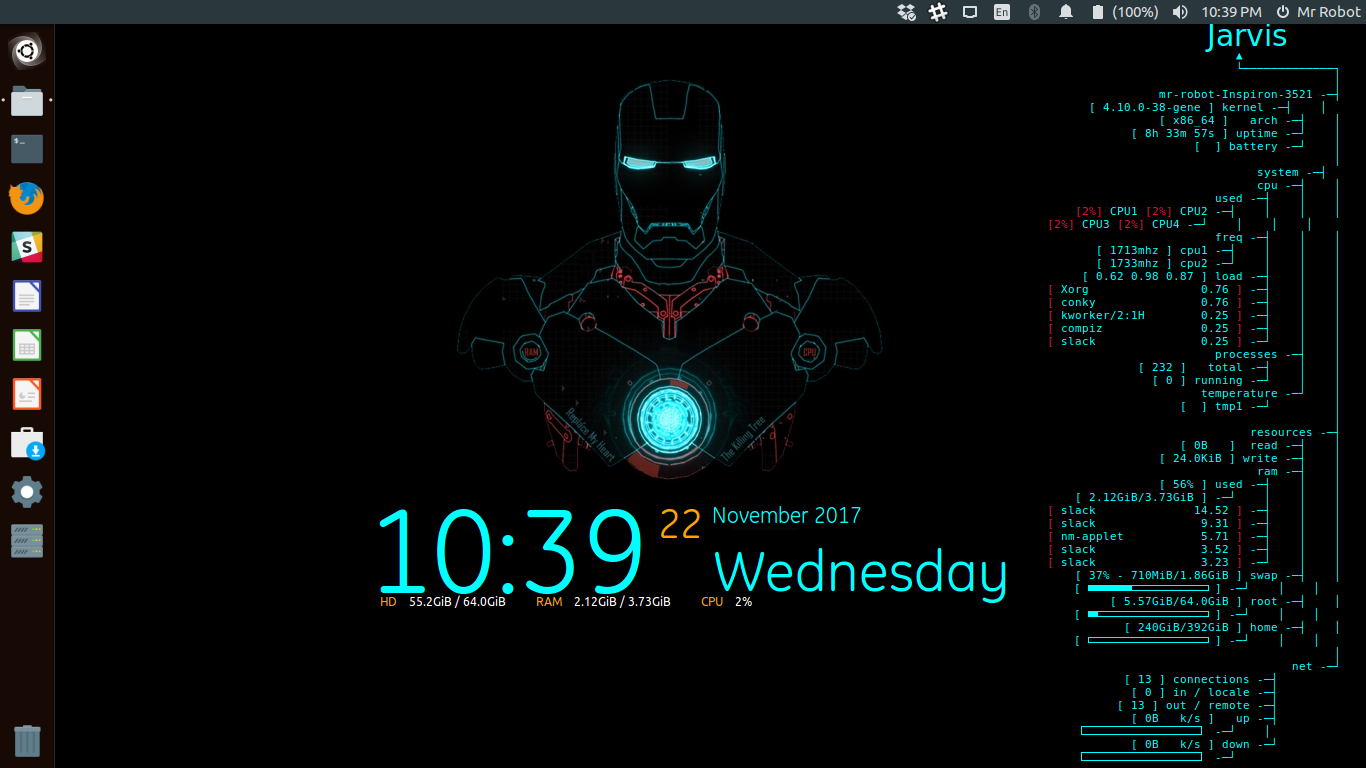This screenshot has width=1366, height=768.
Task: Click the slack 9.31 memory row
Action: click(1145, 523)
